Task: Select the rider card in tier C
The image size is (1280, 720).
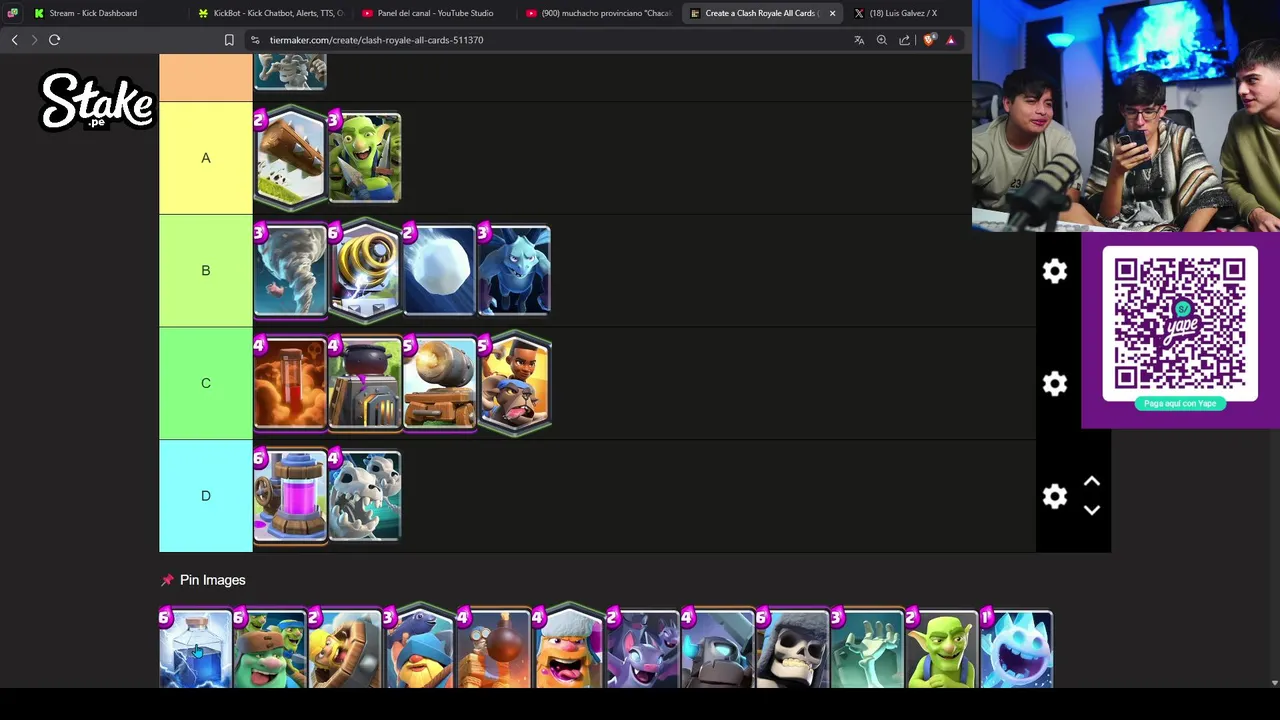Action: tap(514, 384)
